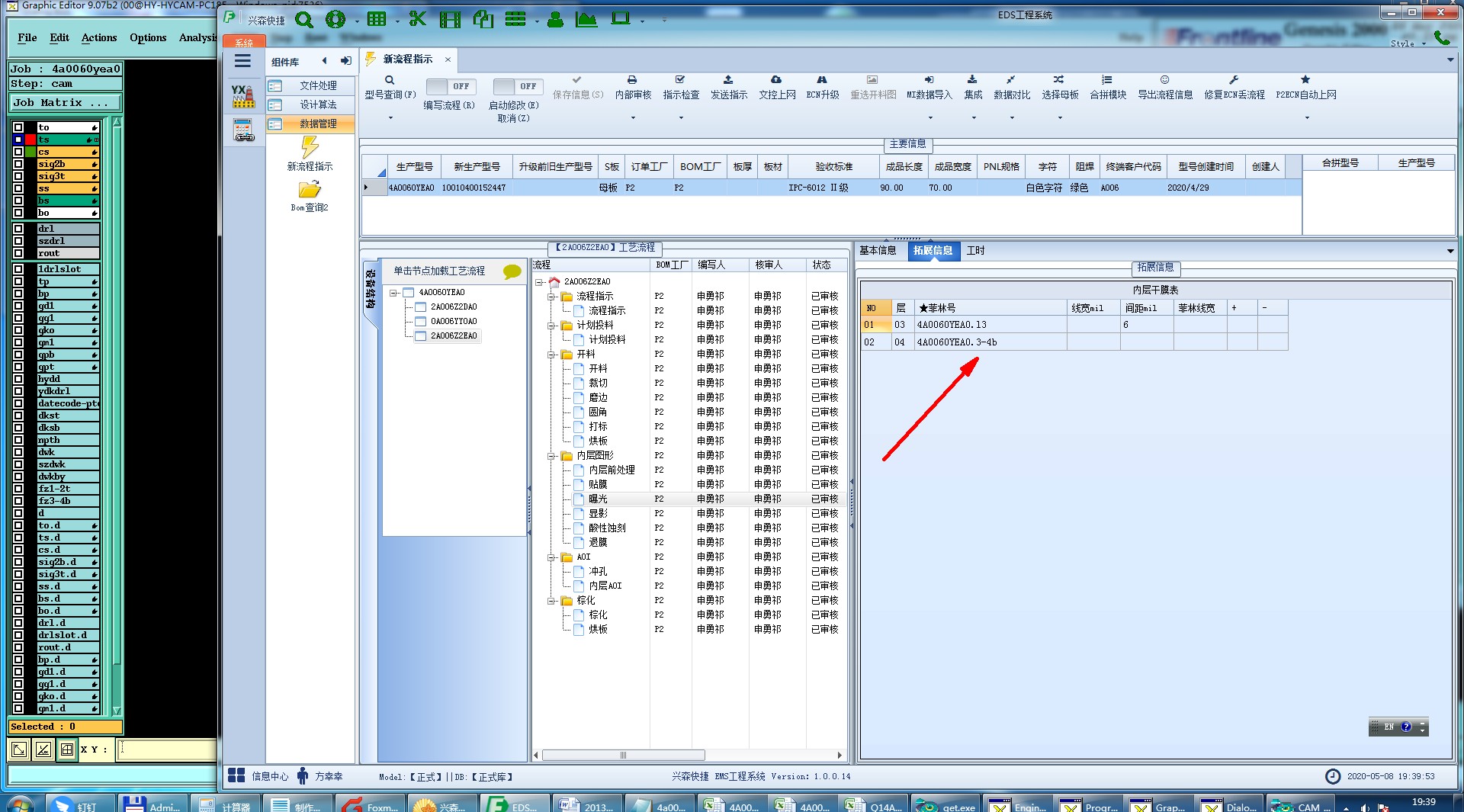1464x812 pixels.
Task: Click the X Y coordinate input field
Action: [x=168, y=749]
